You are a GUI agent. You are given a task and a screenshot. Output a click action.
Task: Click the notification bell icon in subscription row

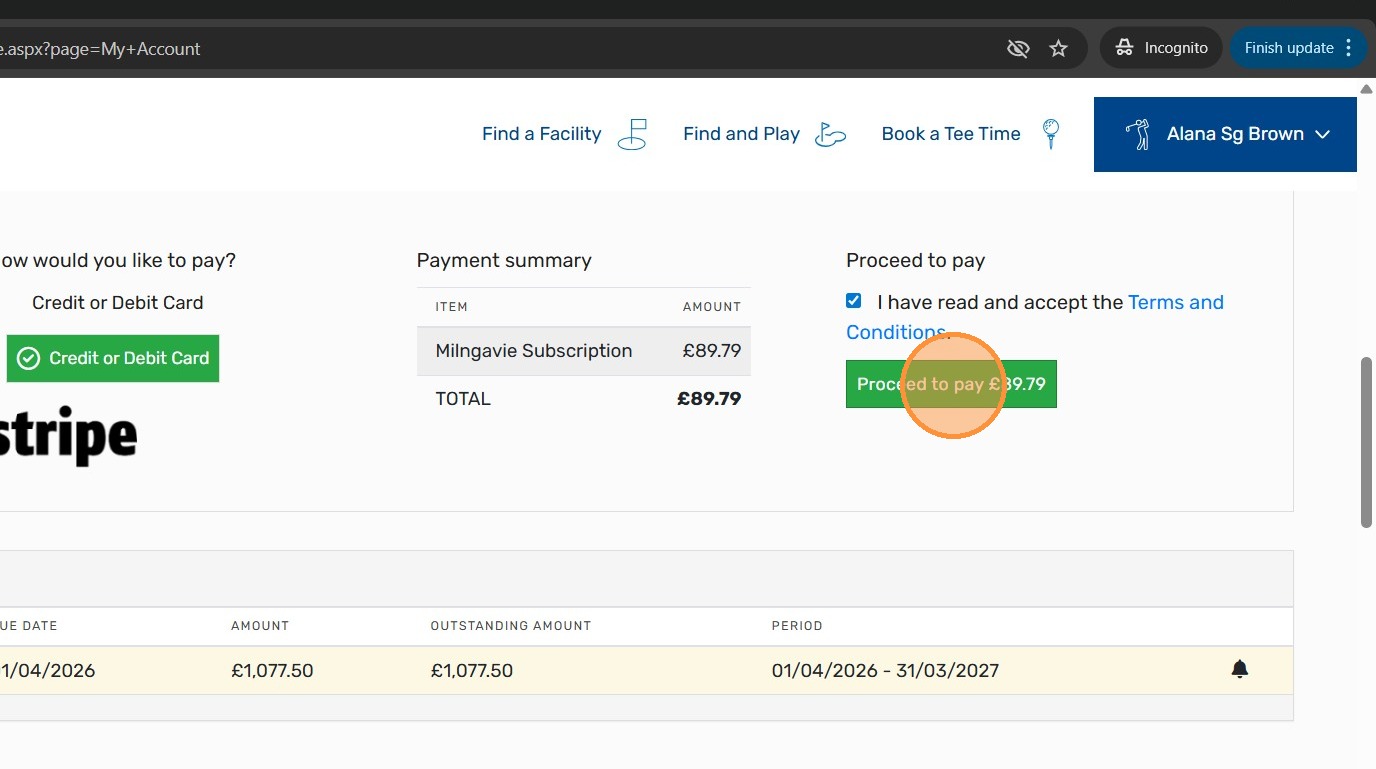(1239, 670)
